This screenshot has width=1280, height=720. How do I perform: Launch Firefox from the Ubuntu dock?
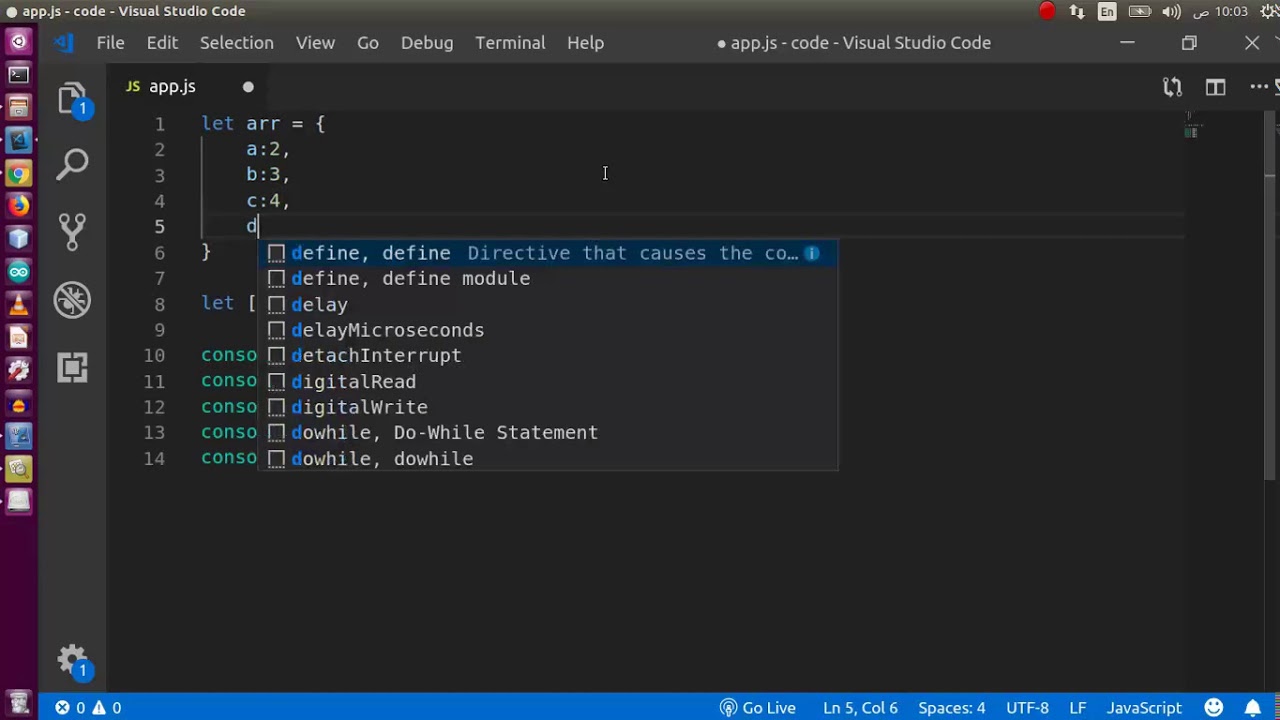click(x=18, y=206)
